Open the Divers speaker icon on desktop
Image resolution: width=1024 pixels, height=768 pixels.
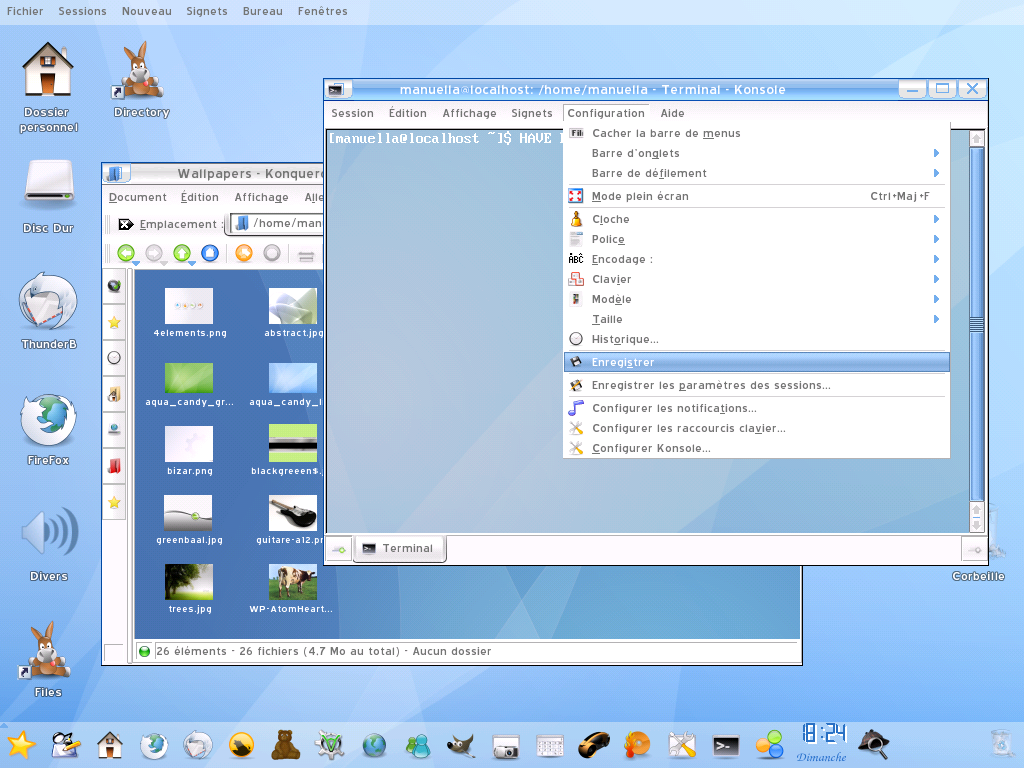click(x=49, y=543)
